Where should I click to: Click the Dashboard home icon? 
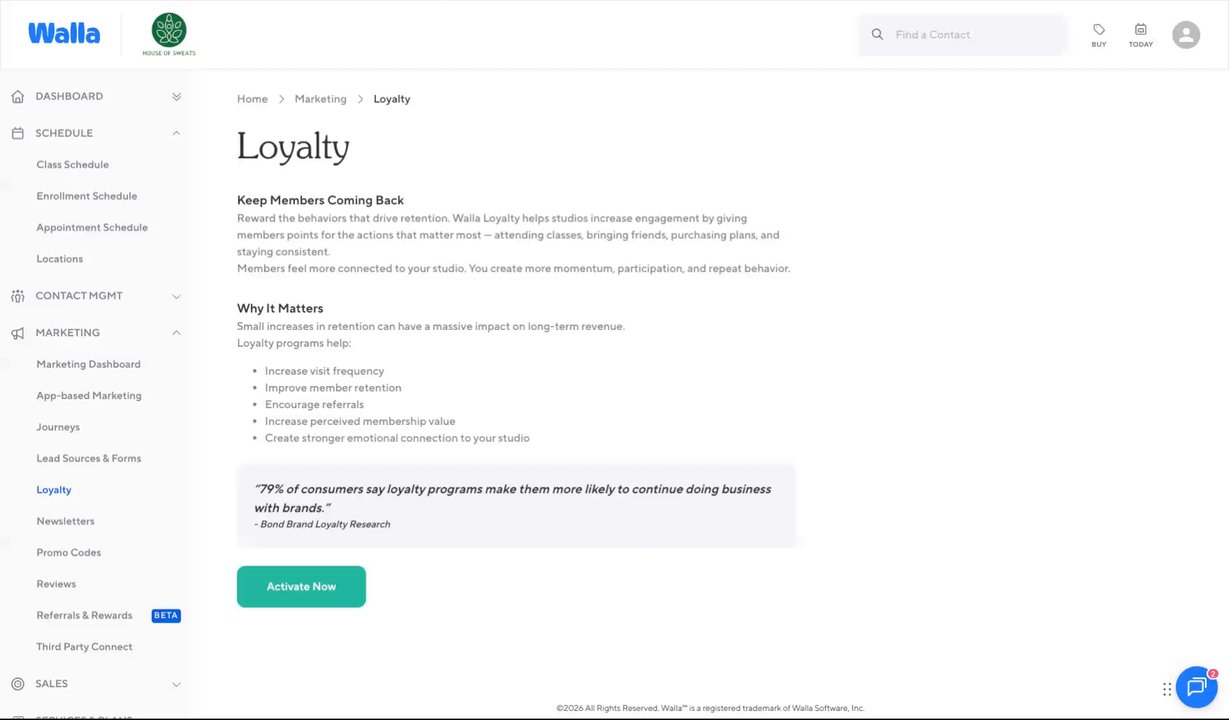point(17,97)
